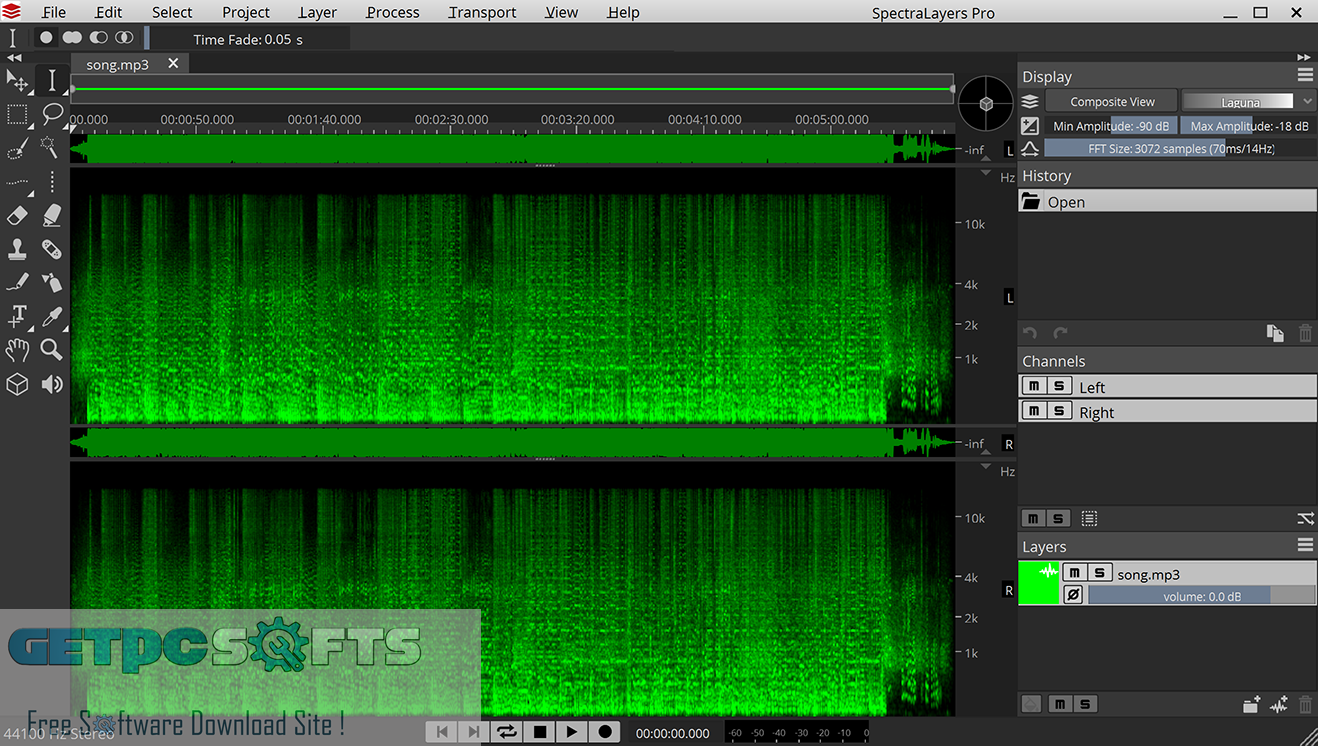Image resolution: width=1318 pixels, height=746 pixels.
Task: Expand the right channel frequency scale arrow
Action: pyautogui.click(x=985, y=467)
